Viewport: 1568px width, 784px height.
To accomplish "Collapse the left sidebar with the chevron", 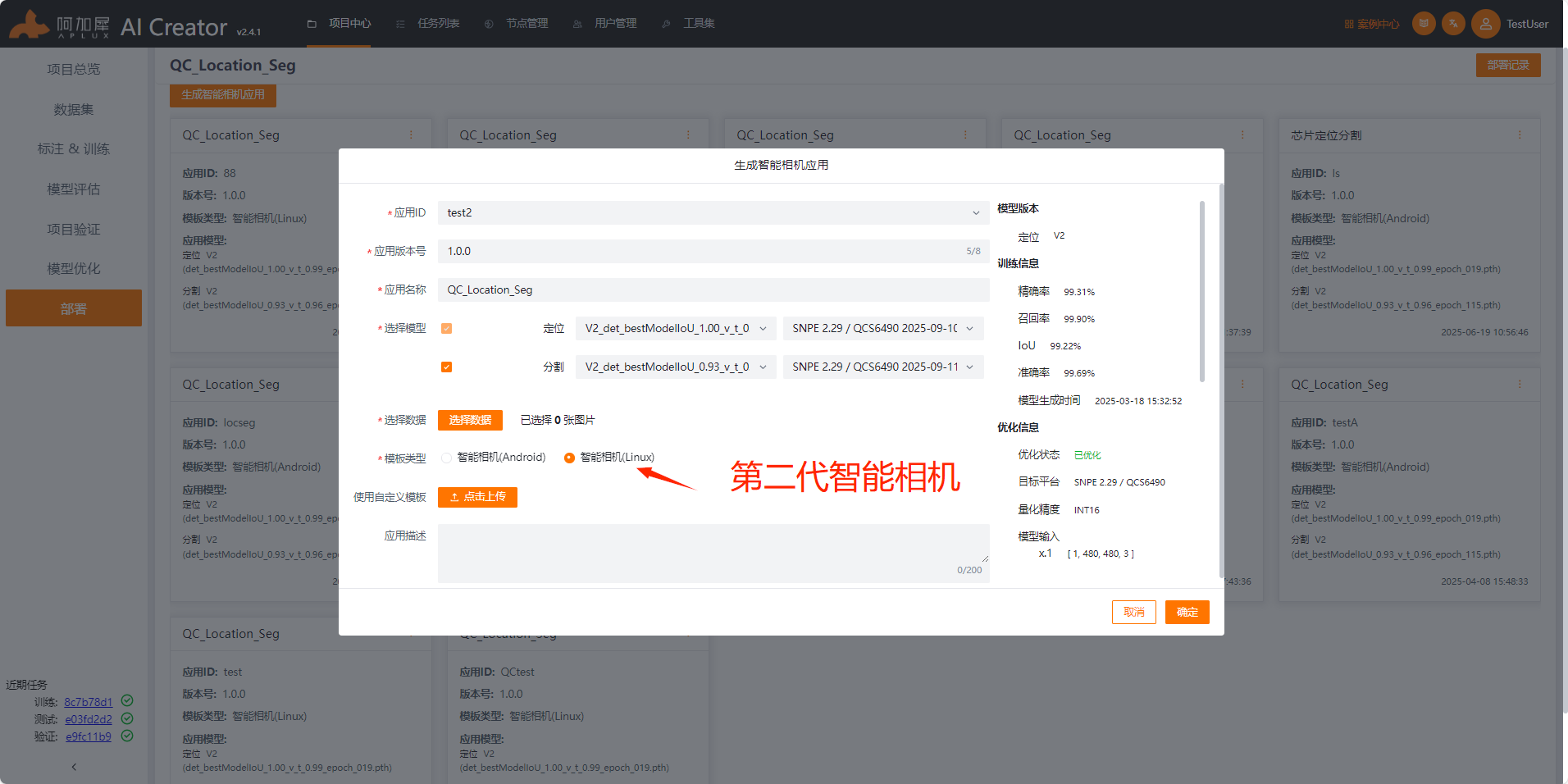I will pos(74,767).
